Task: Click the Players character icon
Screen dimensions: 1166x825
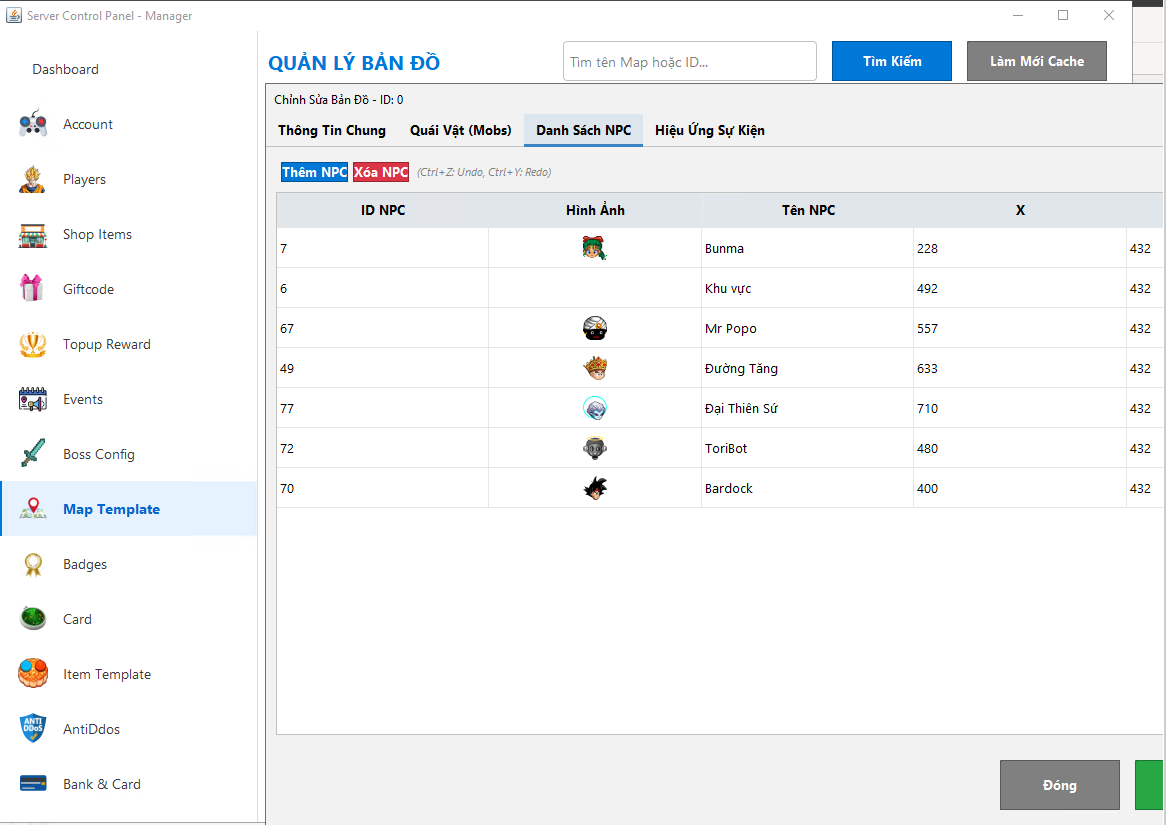Action: tap(33, 179)
